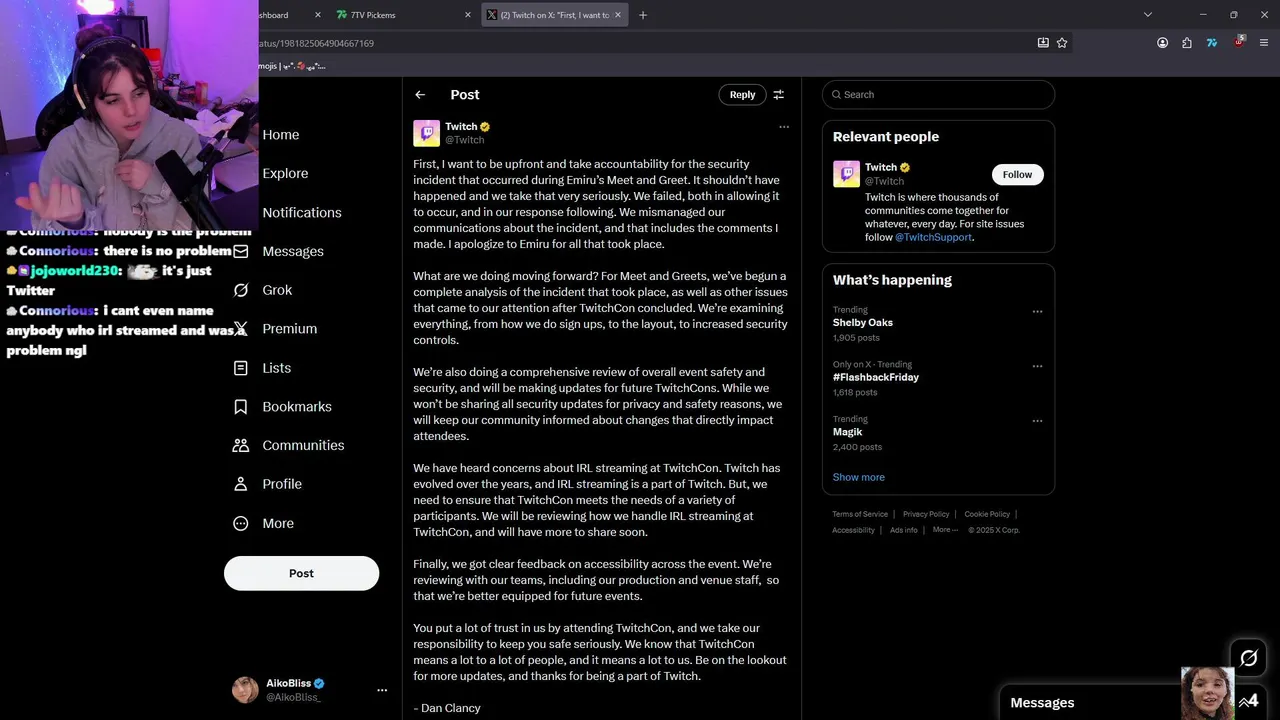Click the Grok icon in the sidebar

pyautogui.click(x=240, y=290)
